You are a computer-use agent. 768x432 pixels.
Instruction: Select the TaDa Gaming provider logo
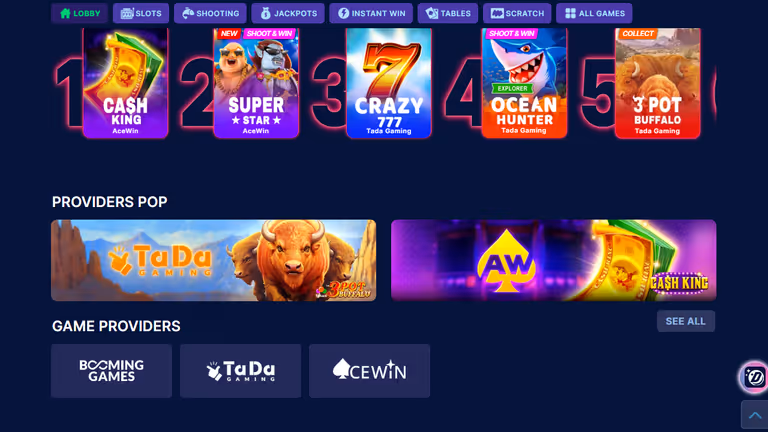[240, 371]
